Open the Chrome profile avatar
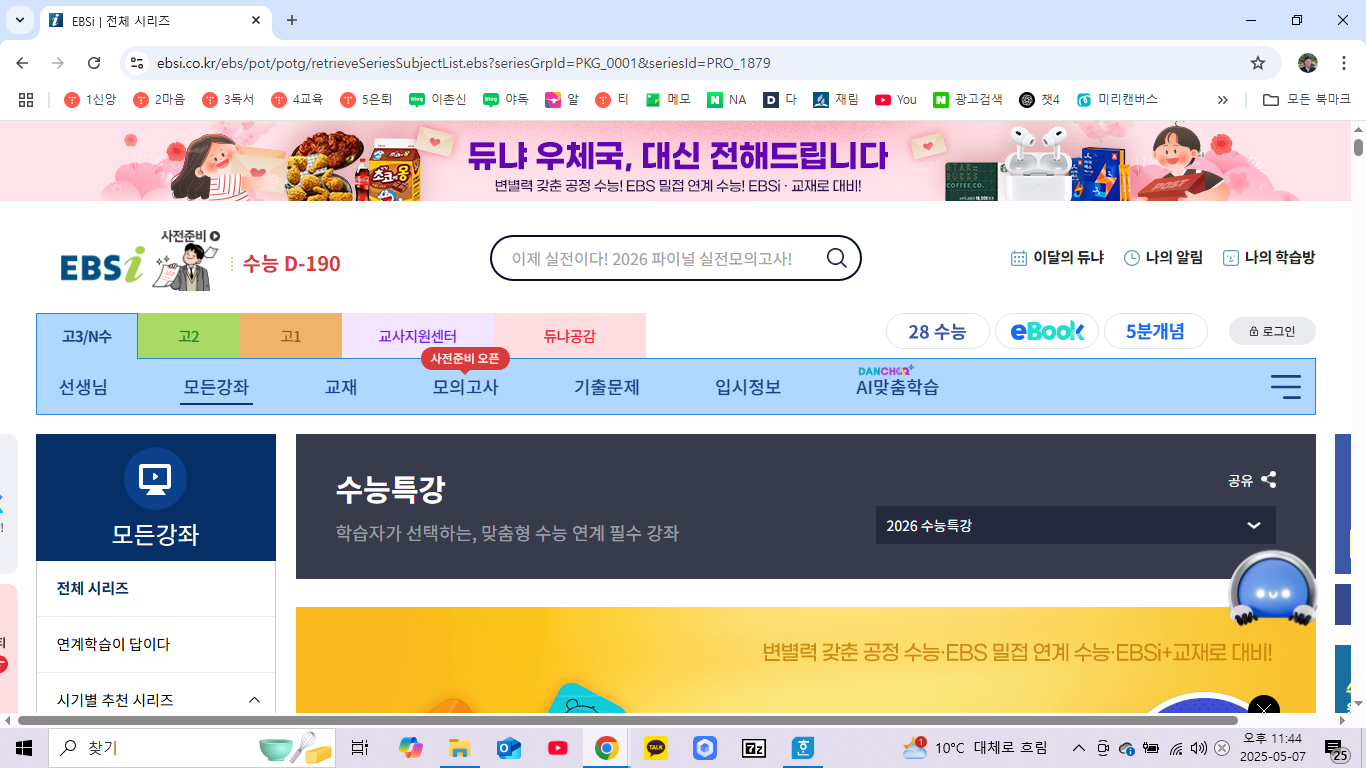1366x768 pixels. pyautogui.click(x=1308, y=63)
